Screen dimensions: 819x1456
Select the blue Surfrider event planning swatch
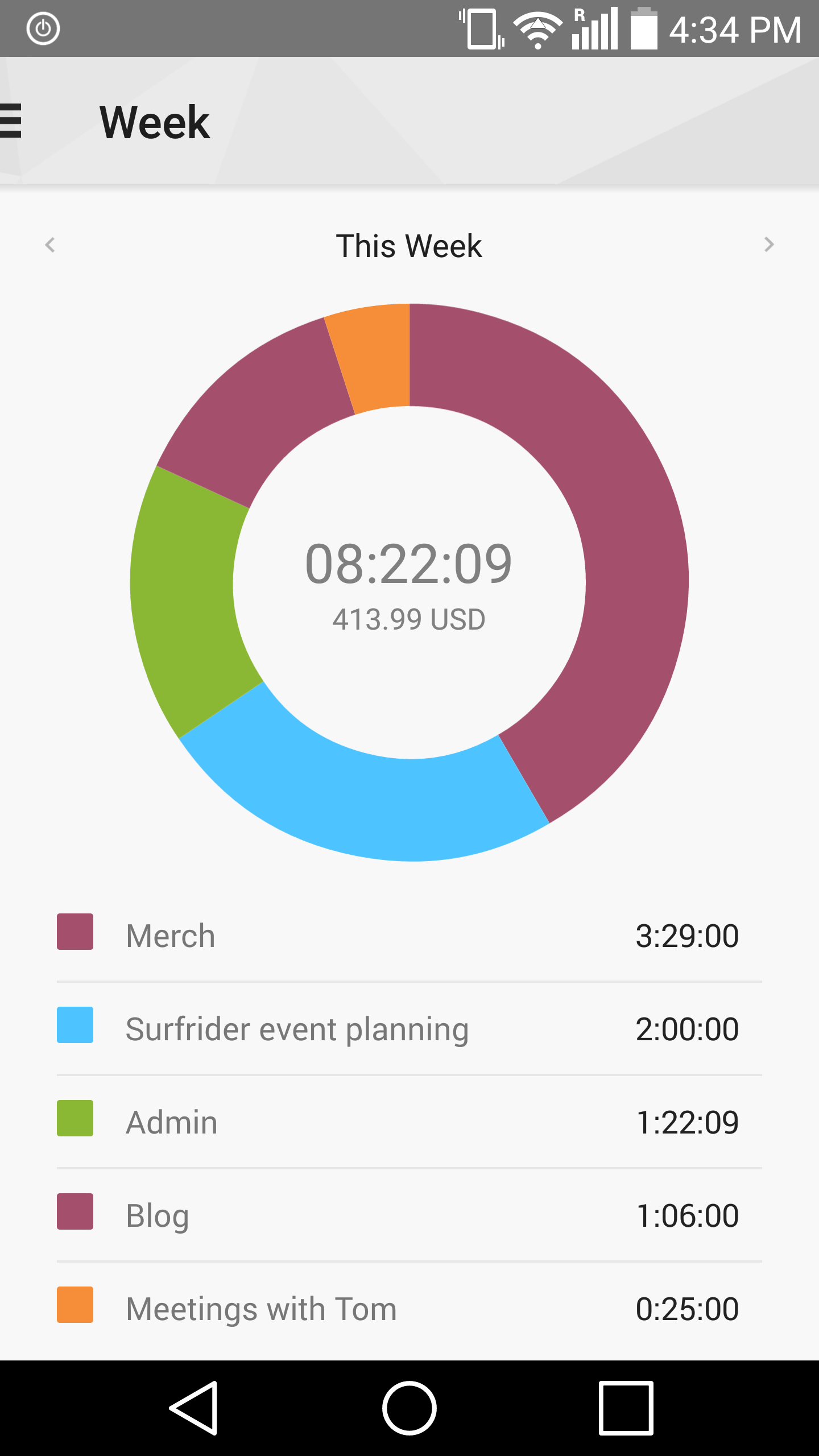tap(75, 1025)
